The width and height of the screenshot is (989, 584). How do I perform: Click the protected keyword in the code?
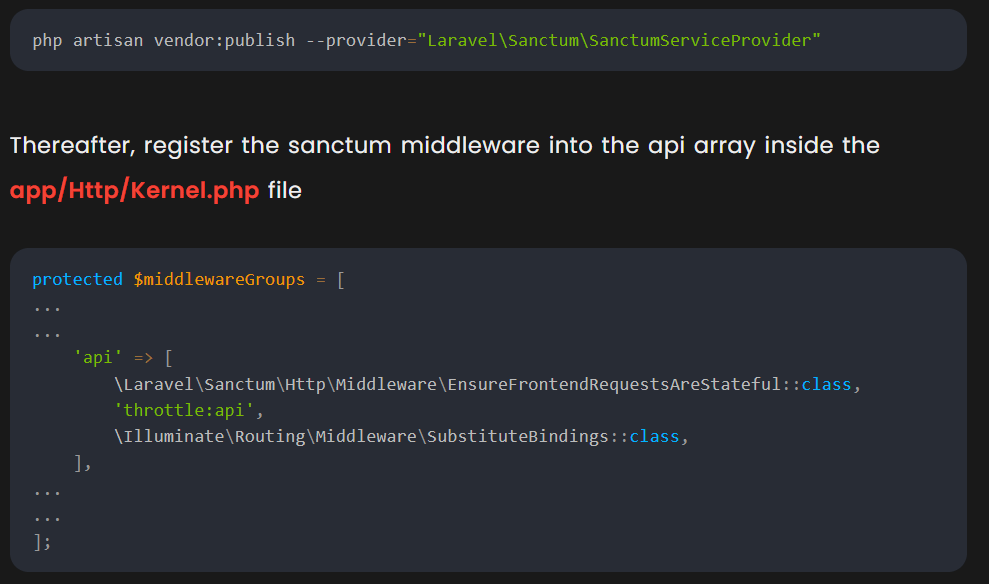coord(77,279)
